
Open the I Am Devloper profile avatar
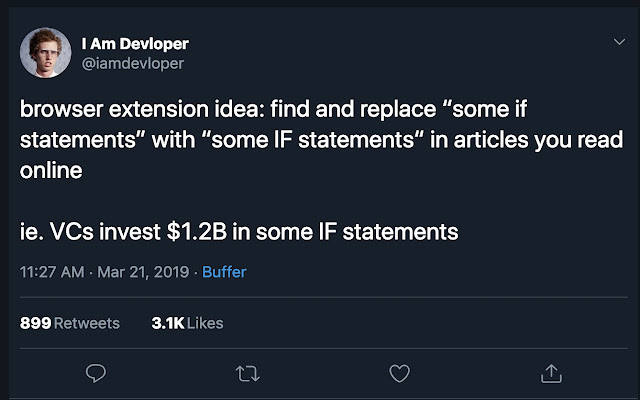[x=46, y=54]
